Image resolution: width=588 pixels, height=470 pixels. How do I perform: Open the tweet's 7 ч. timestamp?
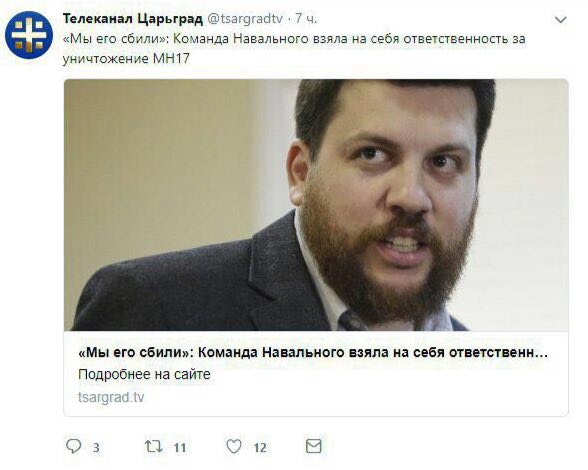tap(306, 18)
